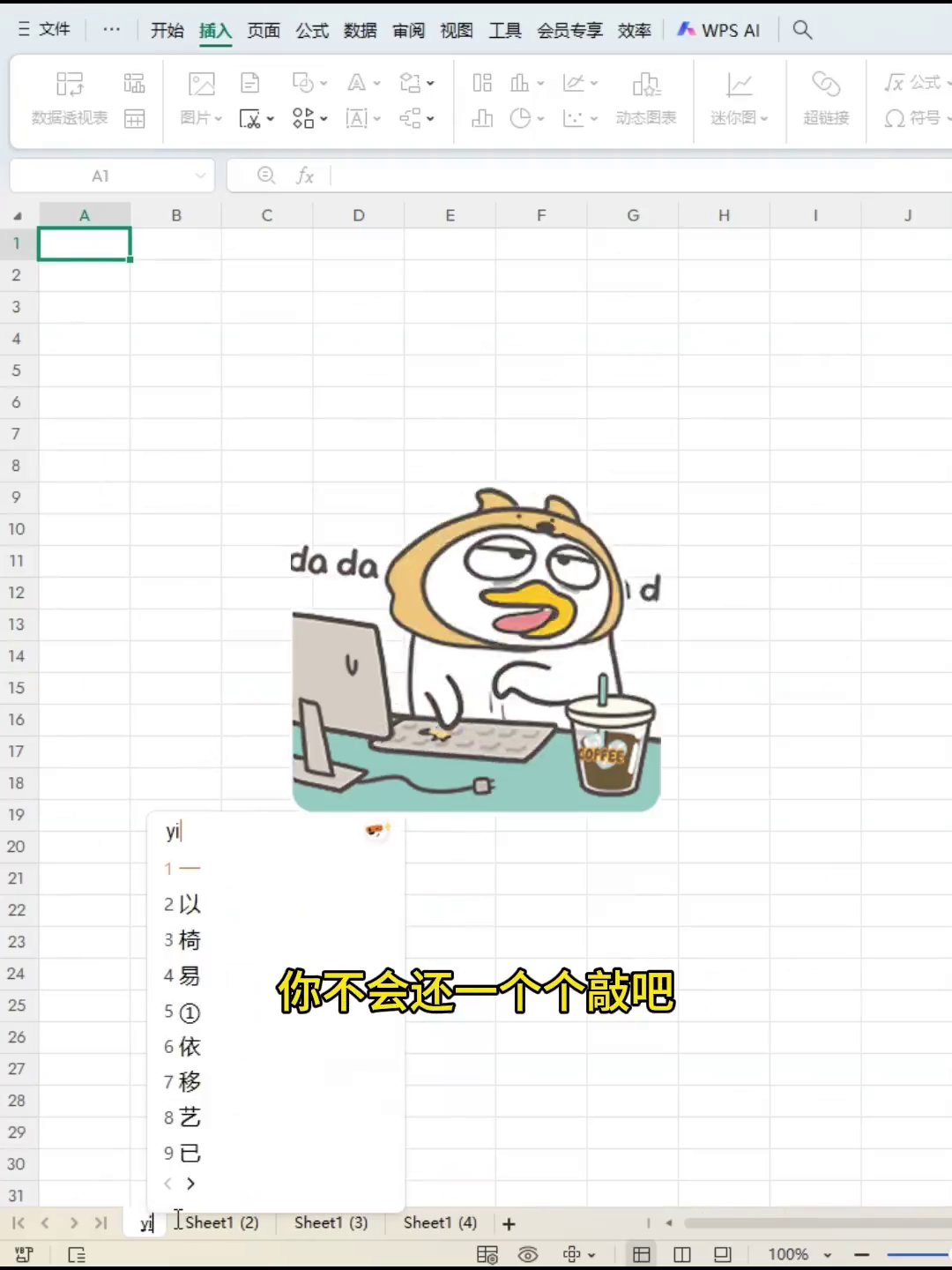Open the text box dropdown
This screenshot has height=1270, width=952.
(363, 118)
